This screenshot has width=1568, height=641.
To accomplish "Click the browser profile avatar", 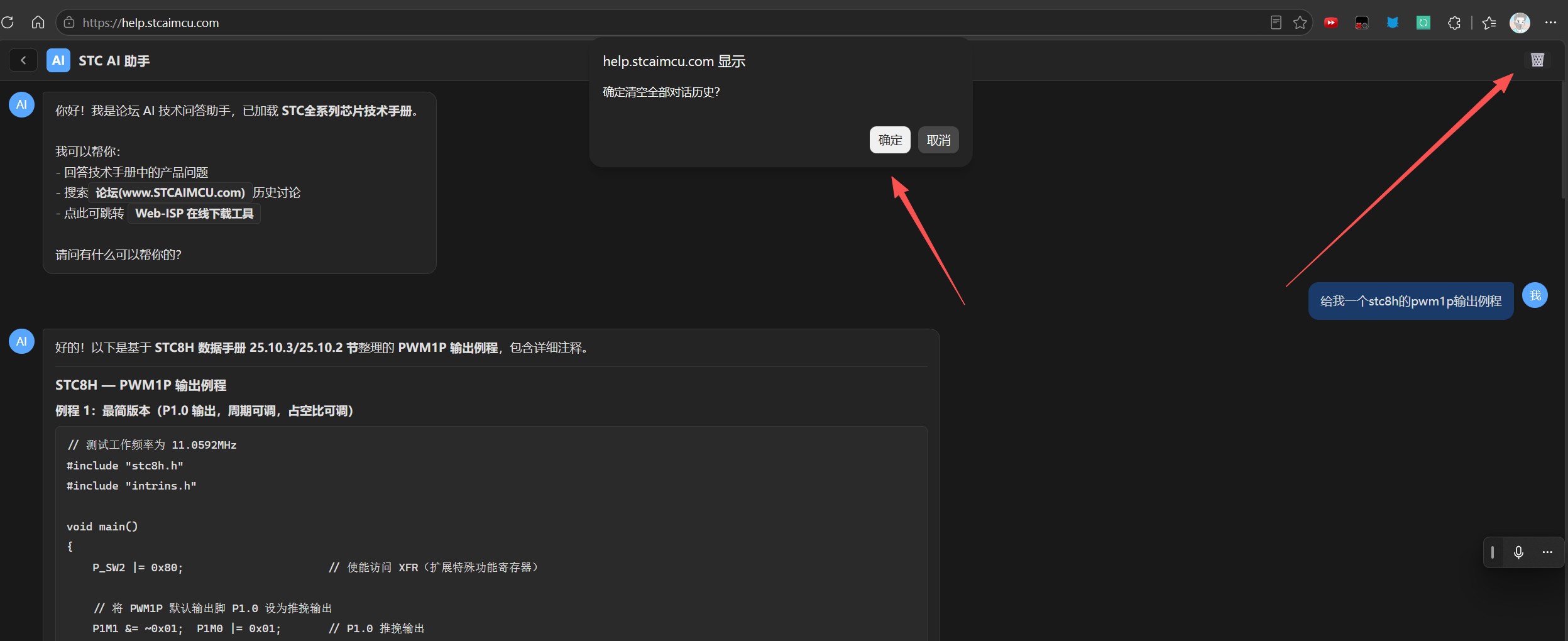I will pos(1520,23).
